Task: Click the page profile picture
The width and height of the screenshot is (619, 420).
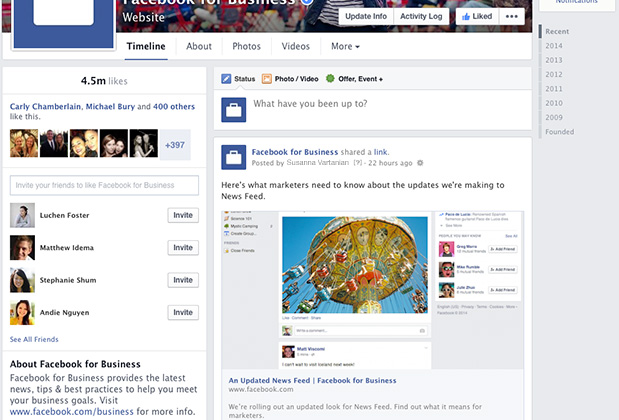Action: [x=64, y=24]
